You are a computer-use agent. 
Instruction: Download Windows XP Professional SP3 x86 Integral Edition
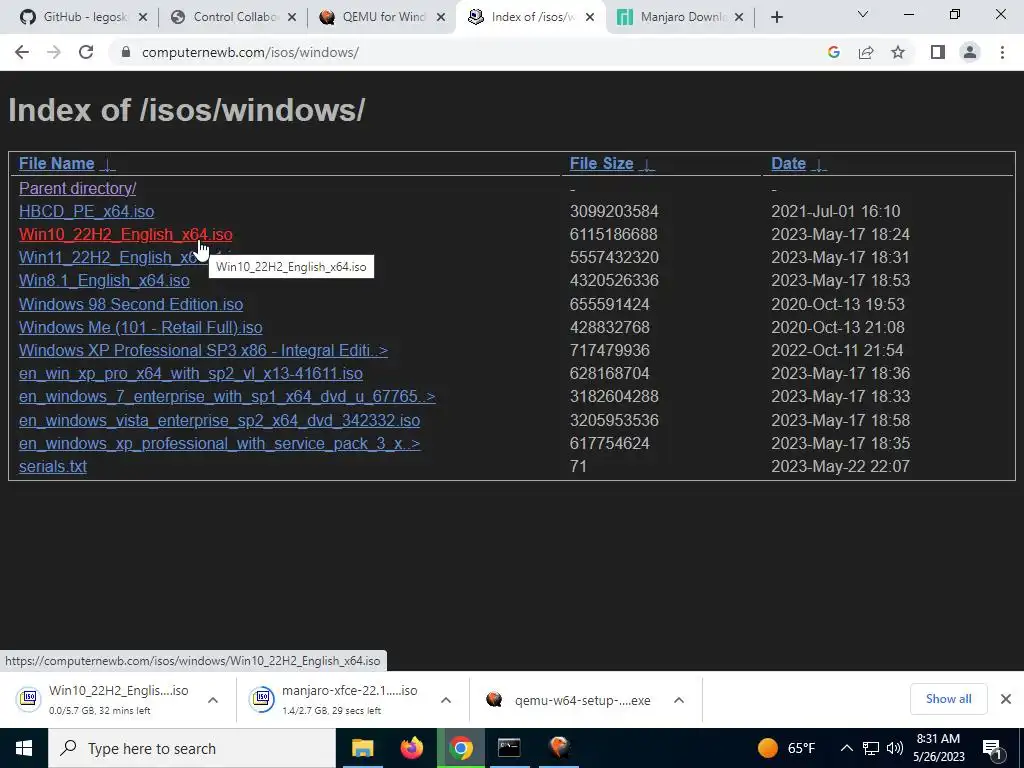tap(203, 351)
